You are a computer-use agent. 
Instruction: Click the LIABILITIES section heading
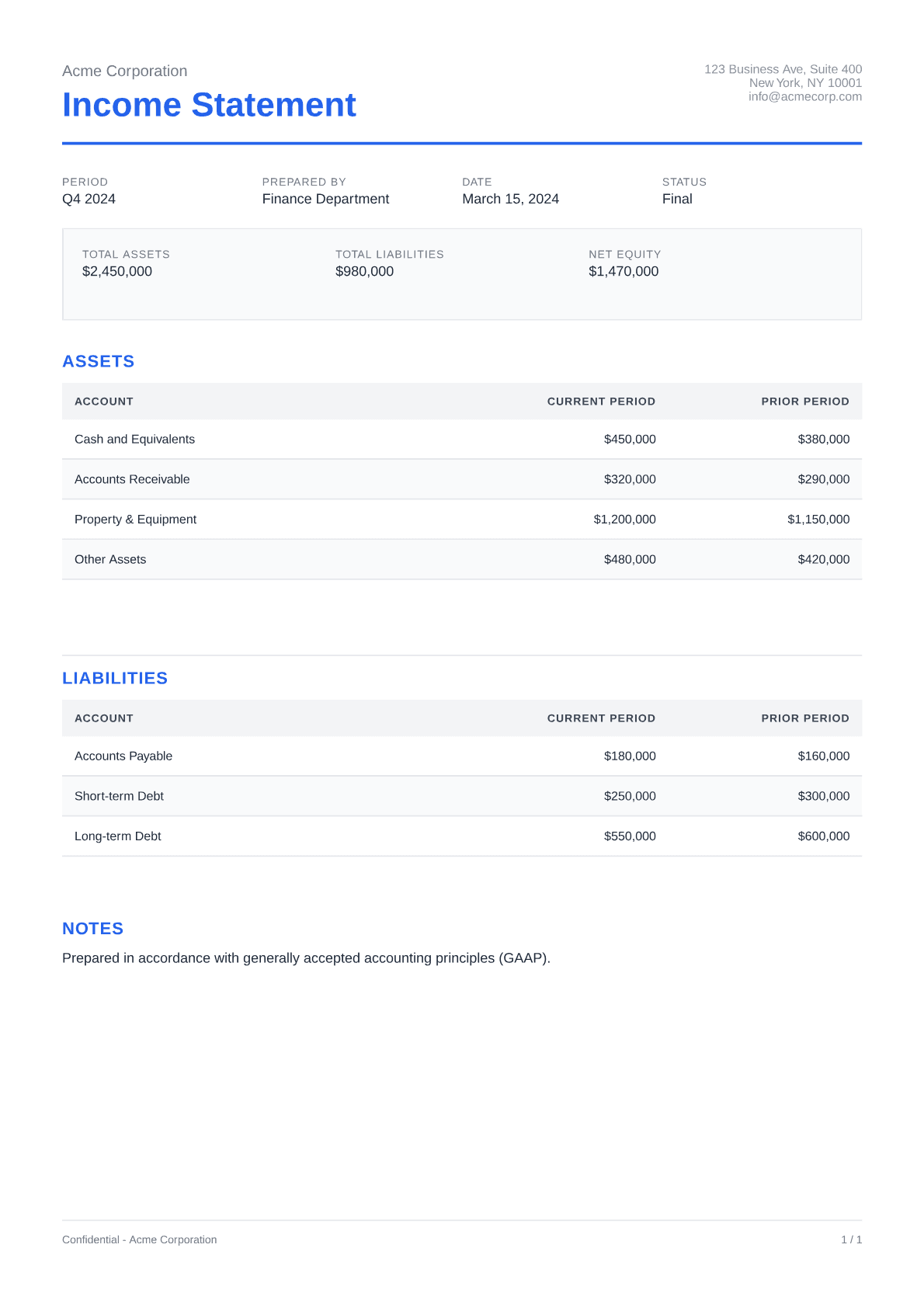pyautogui.click(x=115, y=678)
